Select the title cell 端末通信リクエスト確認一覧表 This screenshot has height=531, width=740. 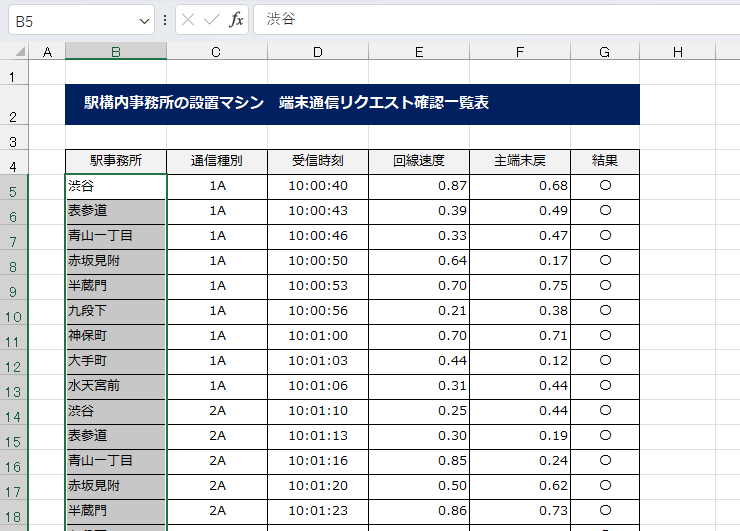(350, 103)
